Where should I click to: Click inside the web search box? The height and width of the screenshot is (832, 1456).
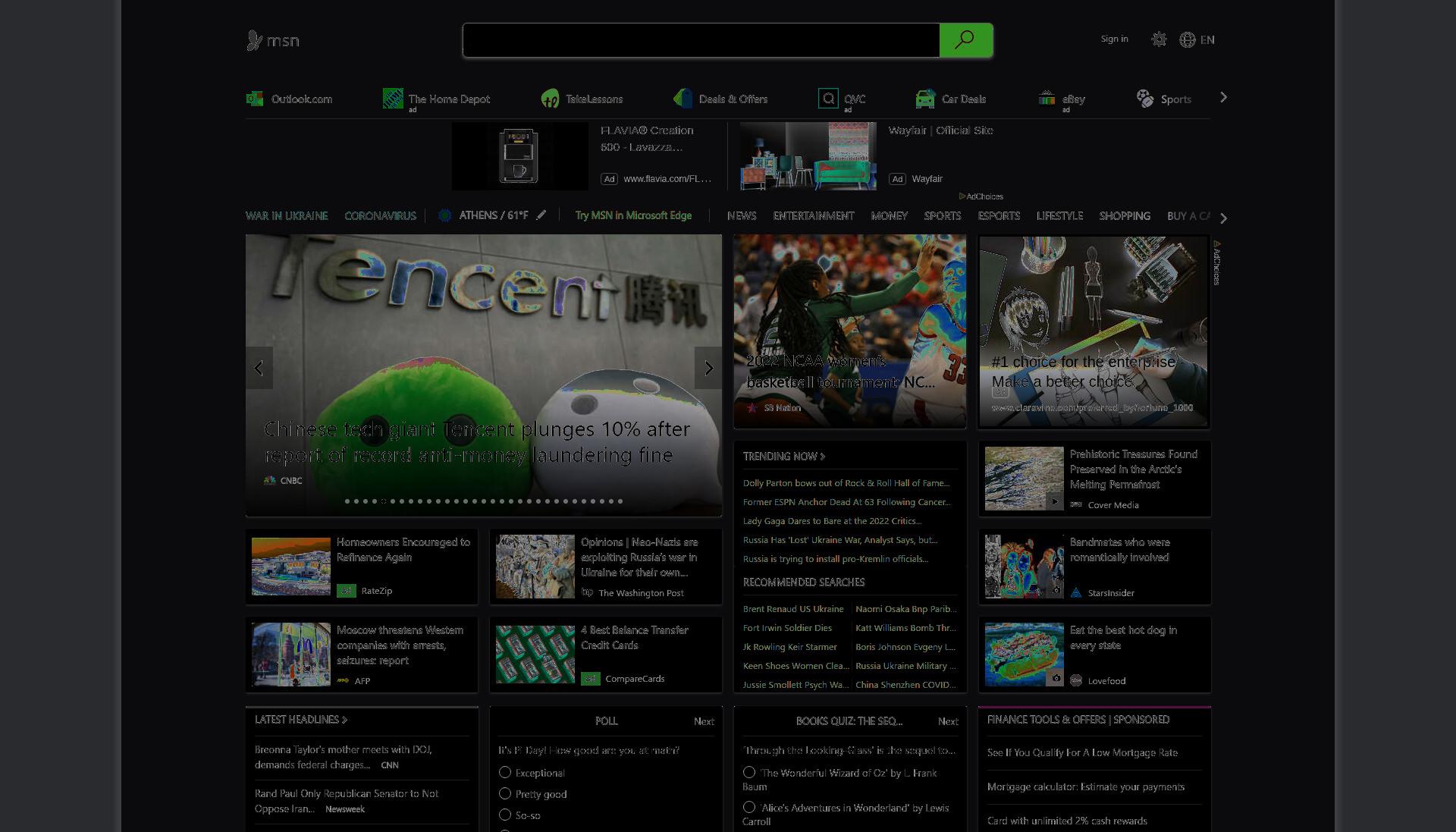tap(701, 39)
